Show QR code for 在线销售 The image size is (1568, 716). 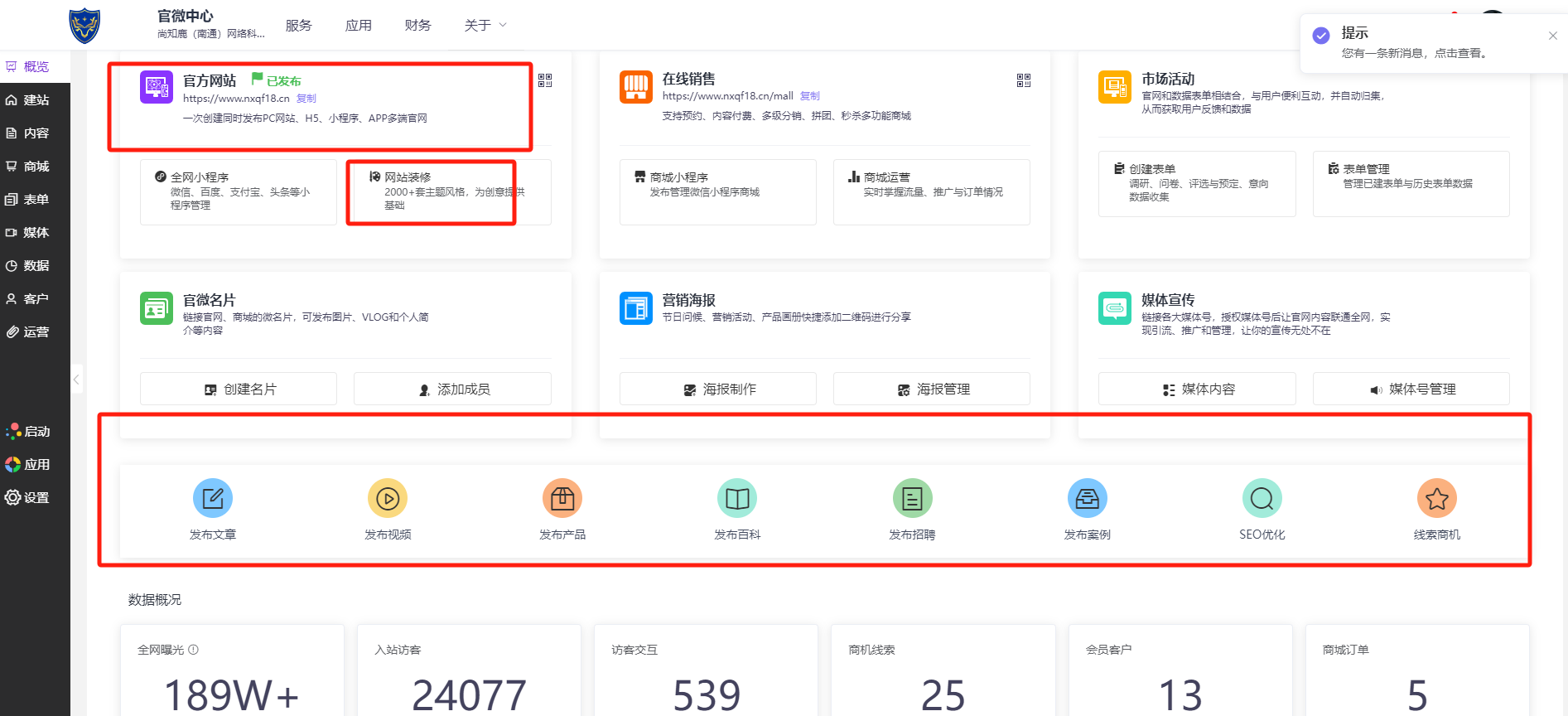coord(1024,80)
